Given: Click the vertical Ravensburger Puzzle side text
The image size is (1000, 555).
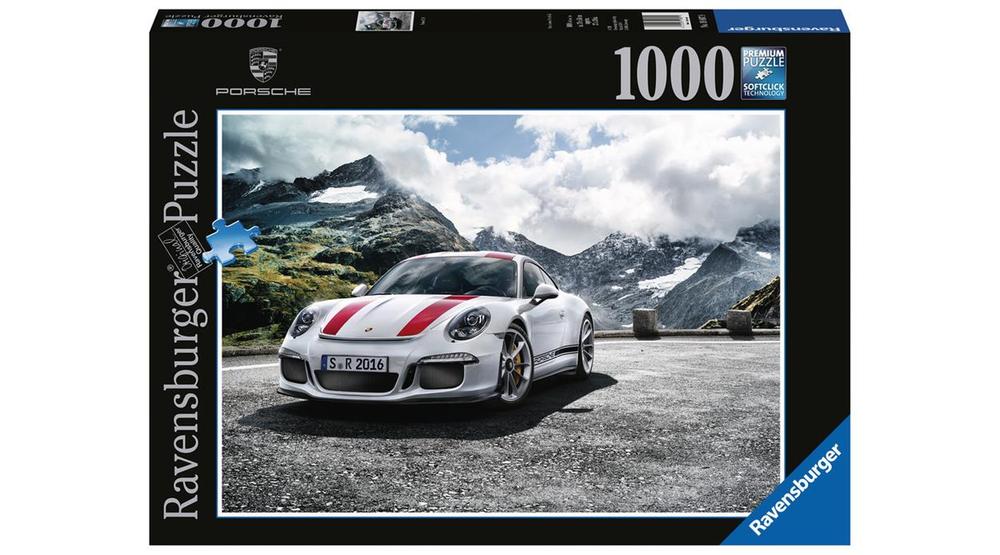Looking at the screenshot, I should click(181, 314).
